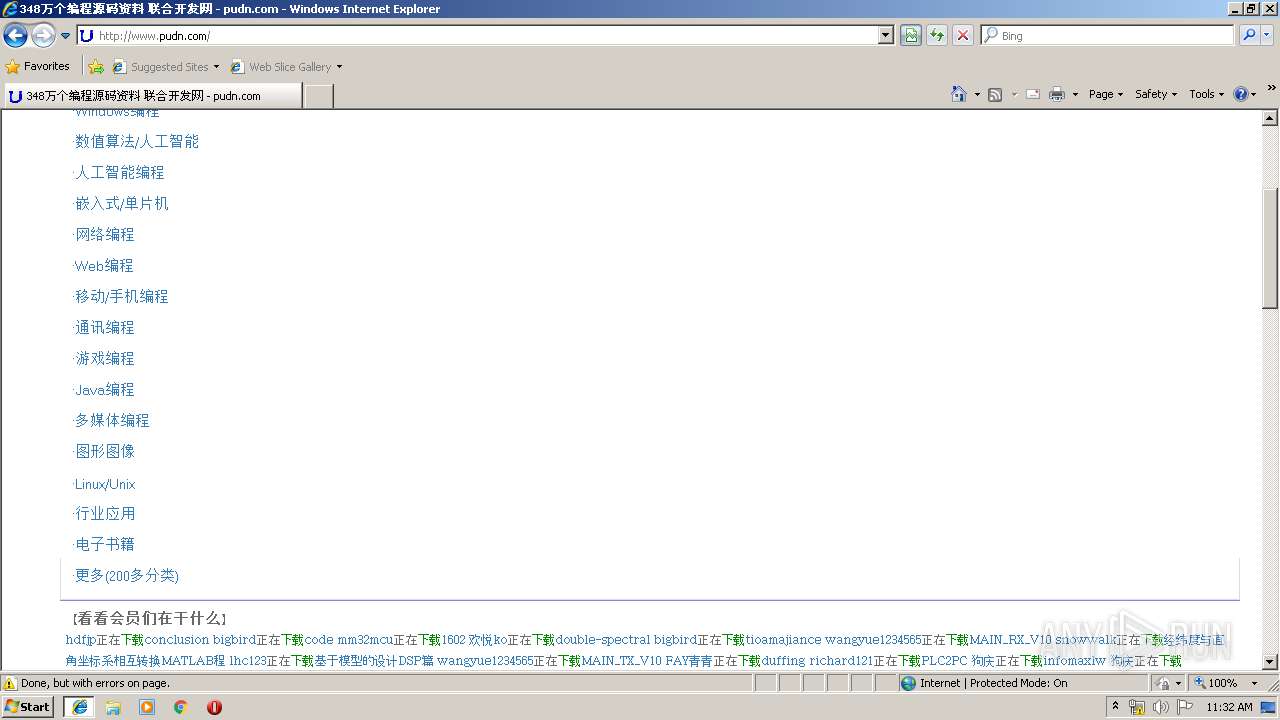Open Web编程 category link
The height and width of the screenshot is (720, 1280).
(104, 266)
